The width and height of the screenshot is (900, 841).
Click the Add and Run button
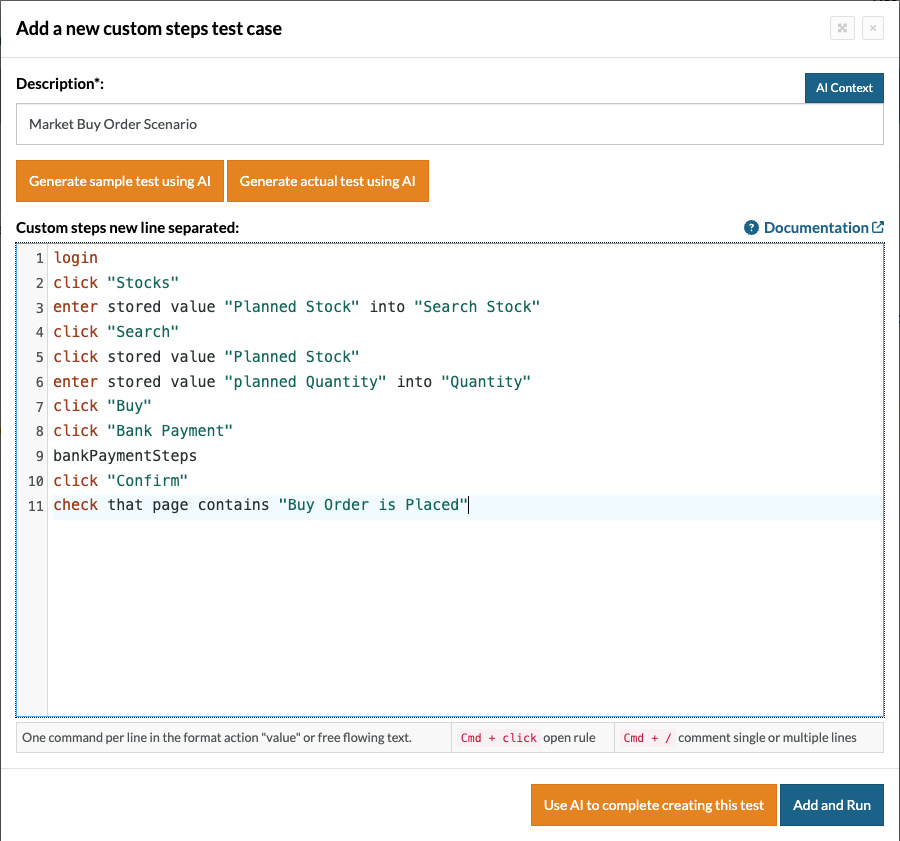point(831,805)
